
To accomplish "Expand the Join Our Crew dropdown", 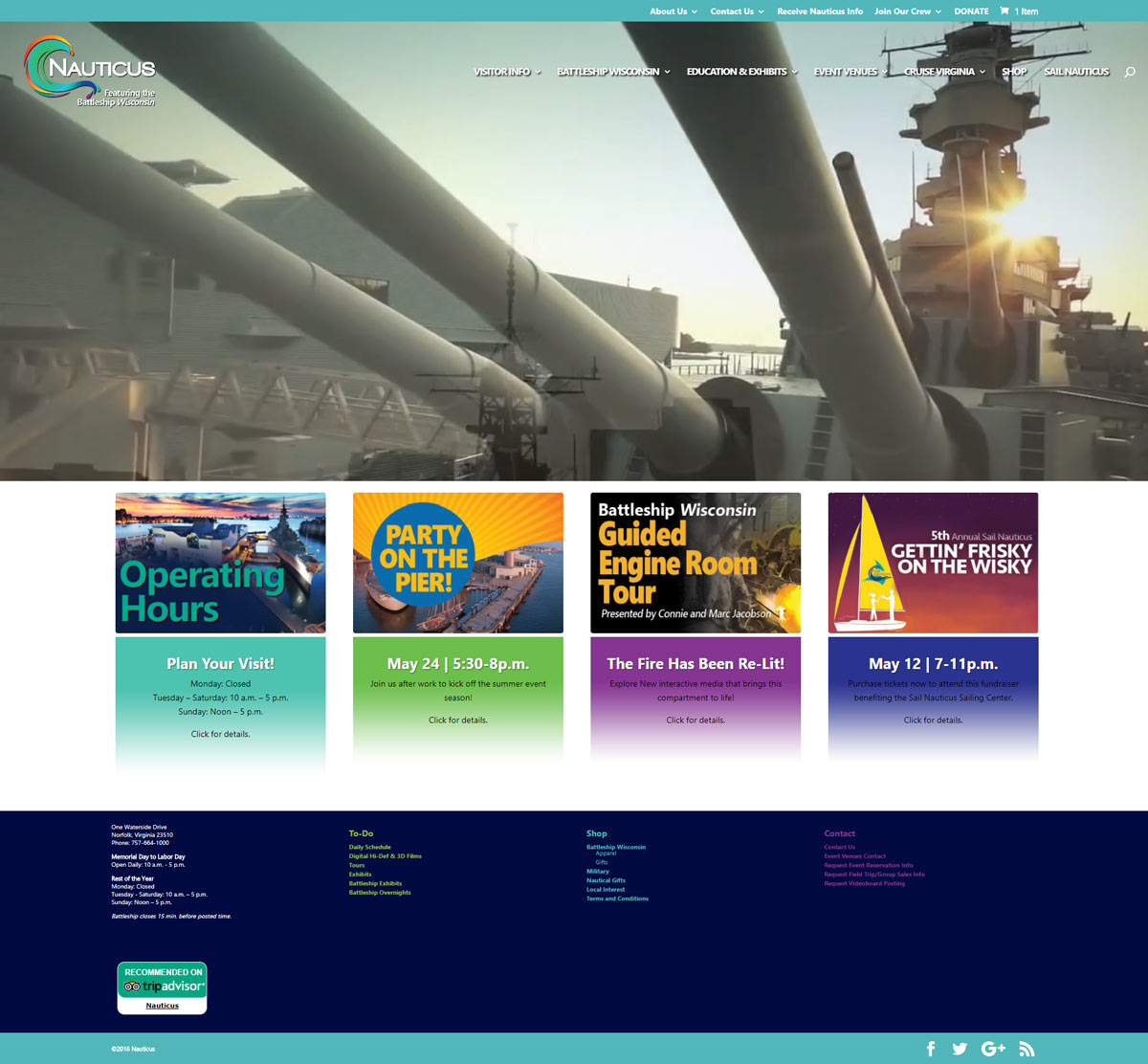I will 908,11.
